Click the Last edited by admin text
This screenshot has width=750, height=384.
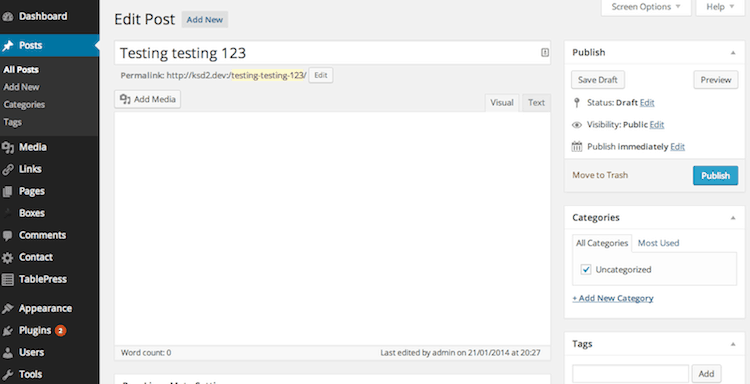(460, 353)
